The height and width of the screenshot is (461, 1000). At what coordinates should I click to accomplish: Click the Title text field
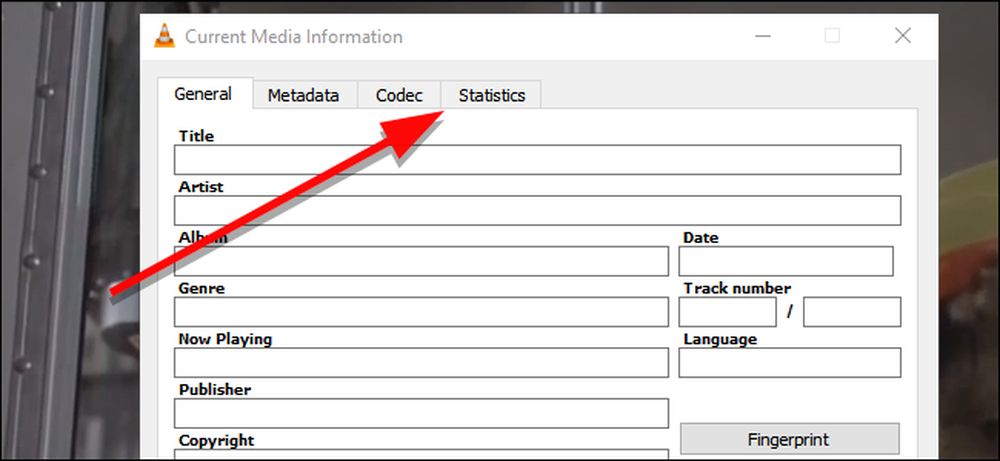537,159
